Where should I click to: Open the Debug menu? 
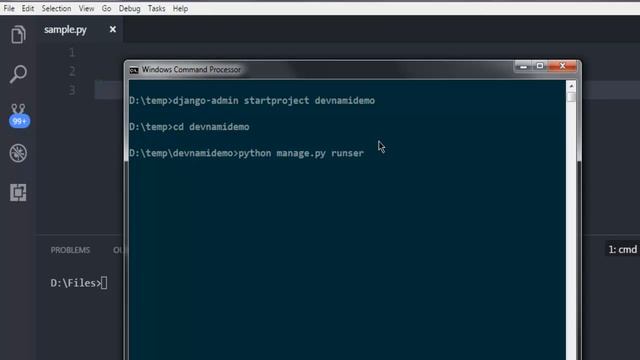(129, 8)
